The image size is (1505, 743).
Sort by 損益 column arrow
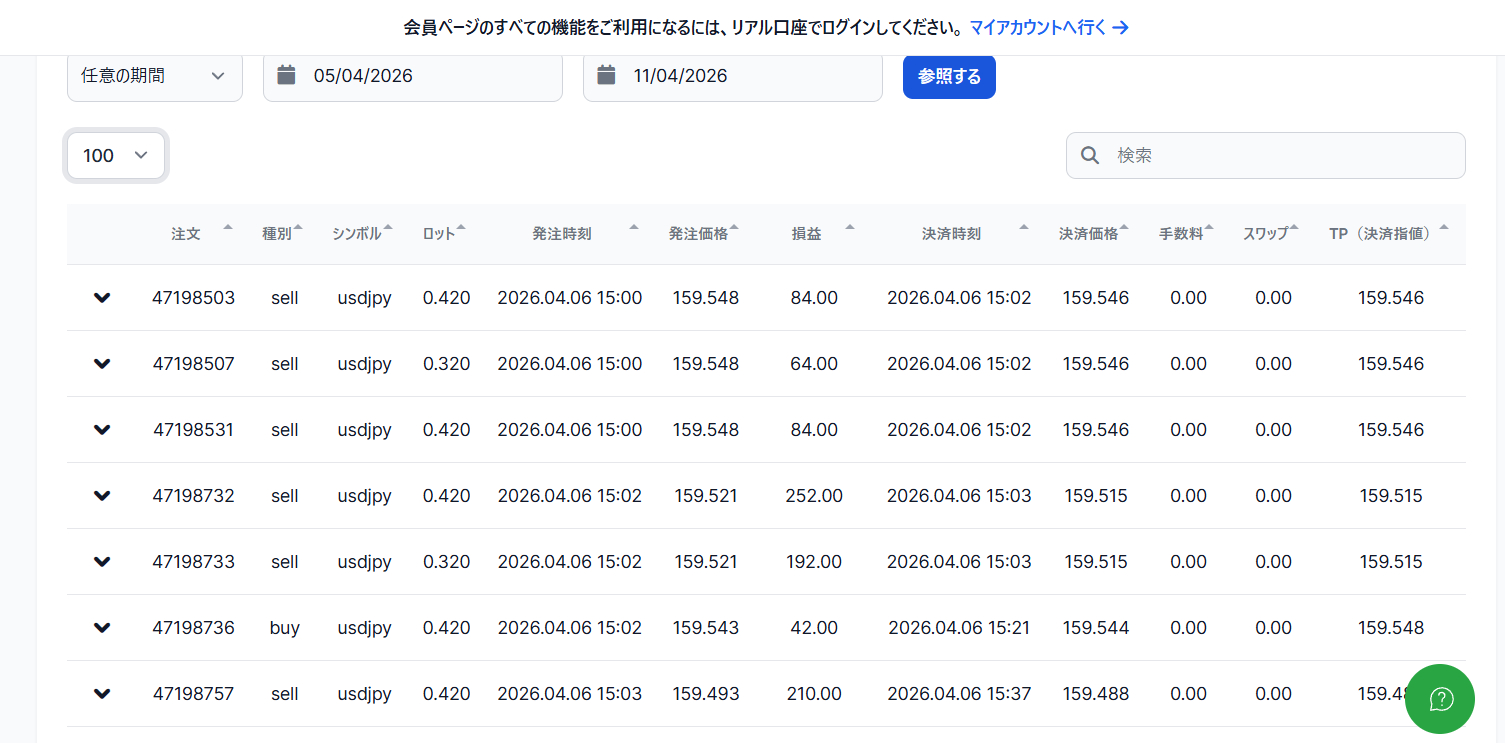coord(850,228)
